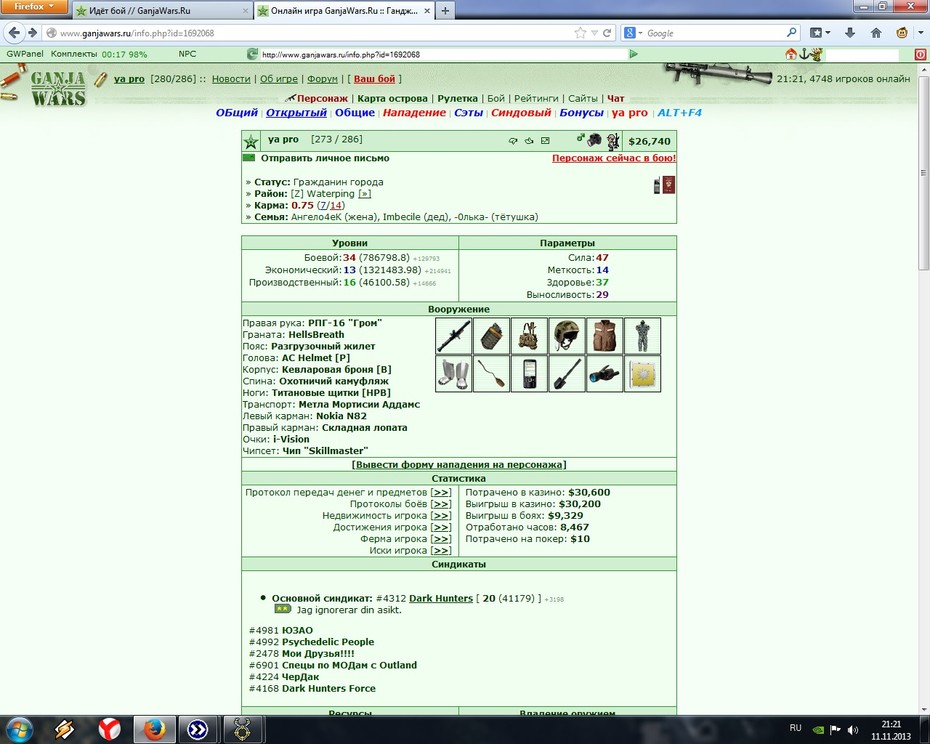Click the green go arrow in GWPanel
The height and width of the screenshot is (744, 930).
[633, 54]
